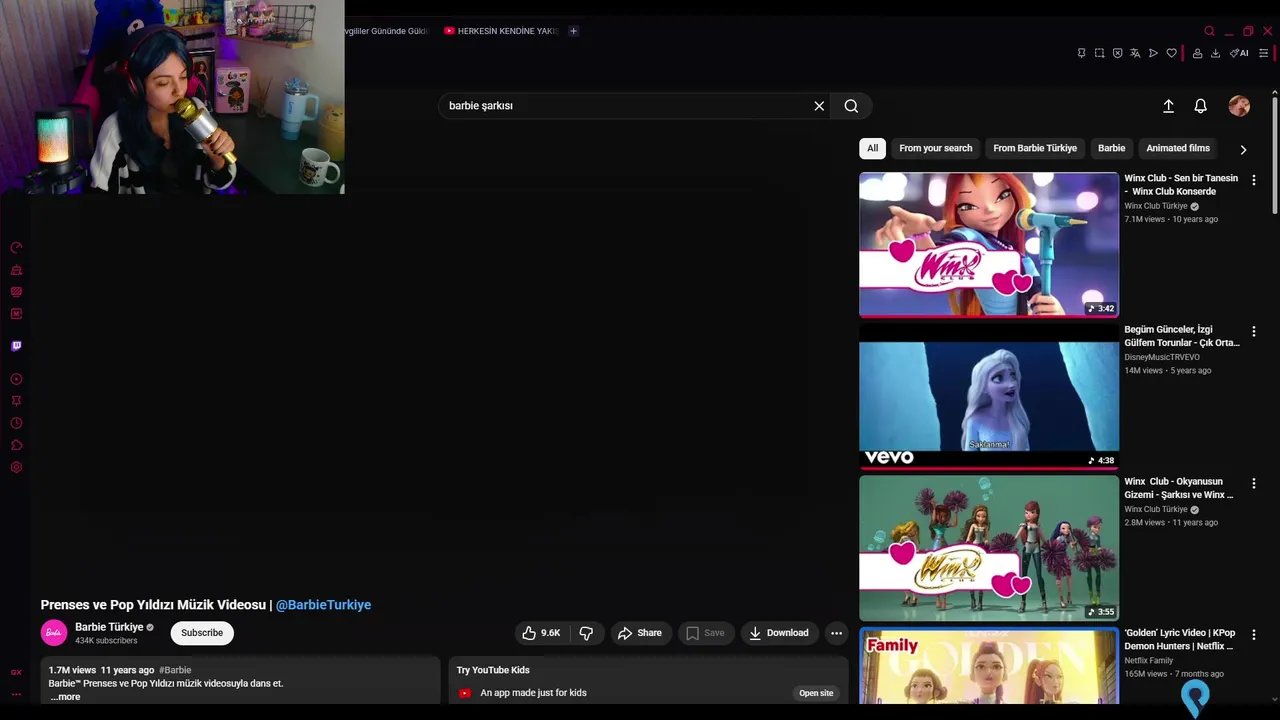Open GX Corner at the sidebar bottom
This screenshot has width=1280, height=720.
point(16,672)
